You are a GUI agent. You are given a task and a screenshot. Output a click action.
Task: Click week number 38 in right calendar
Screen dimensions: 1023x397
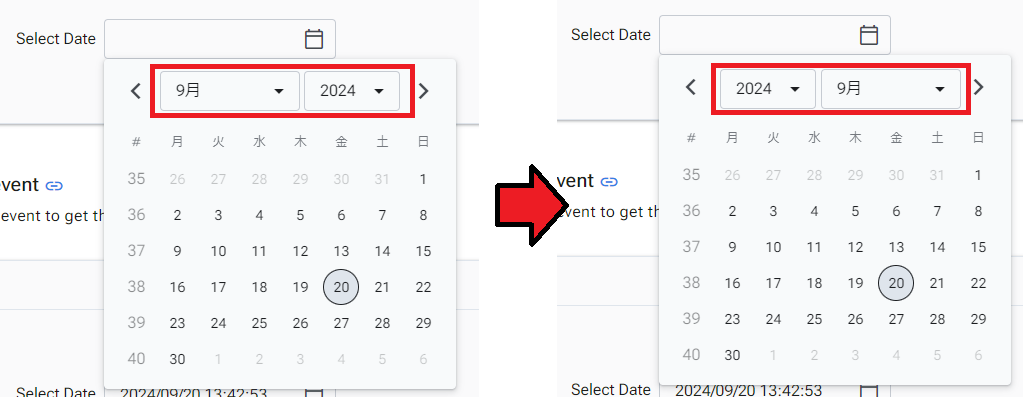pyautogui.click(x=691, y=283)
